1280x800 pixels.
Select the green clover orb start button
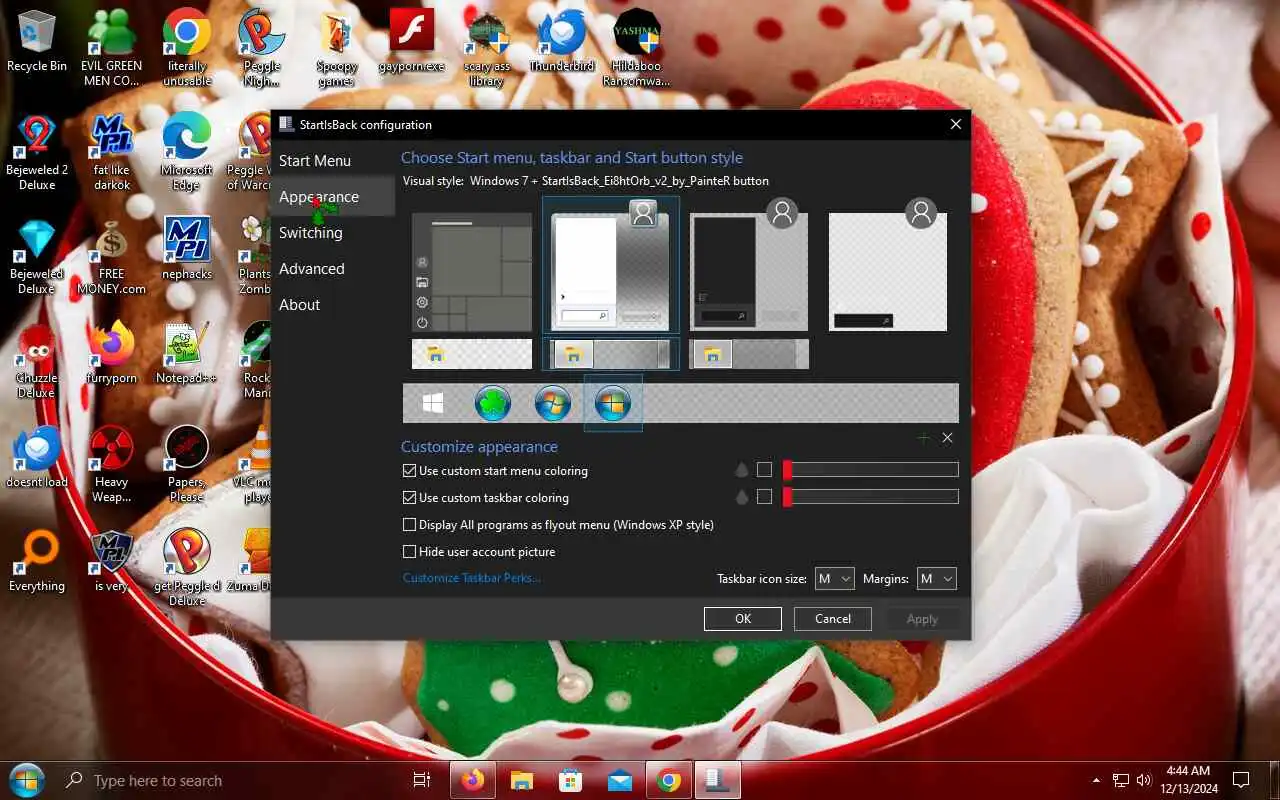click(493, 403)
